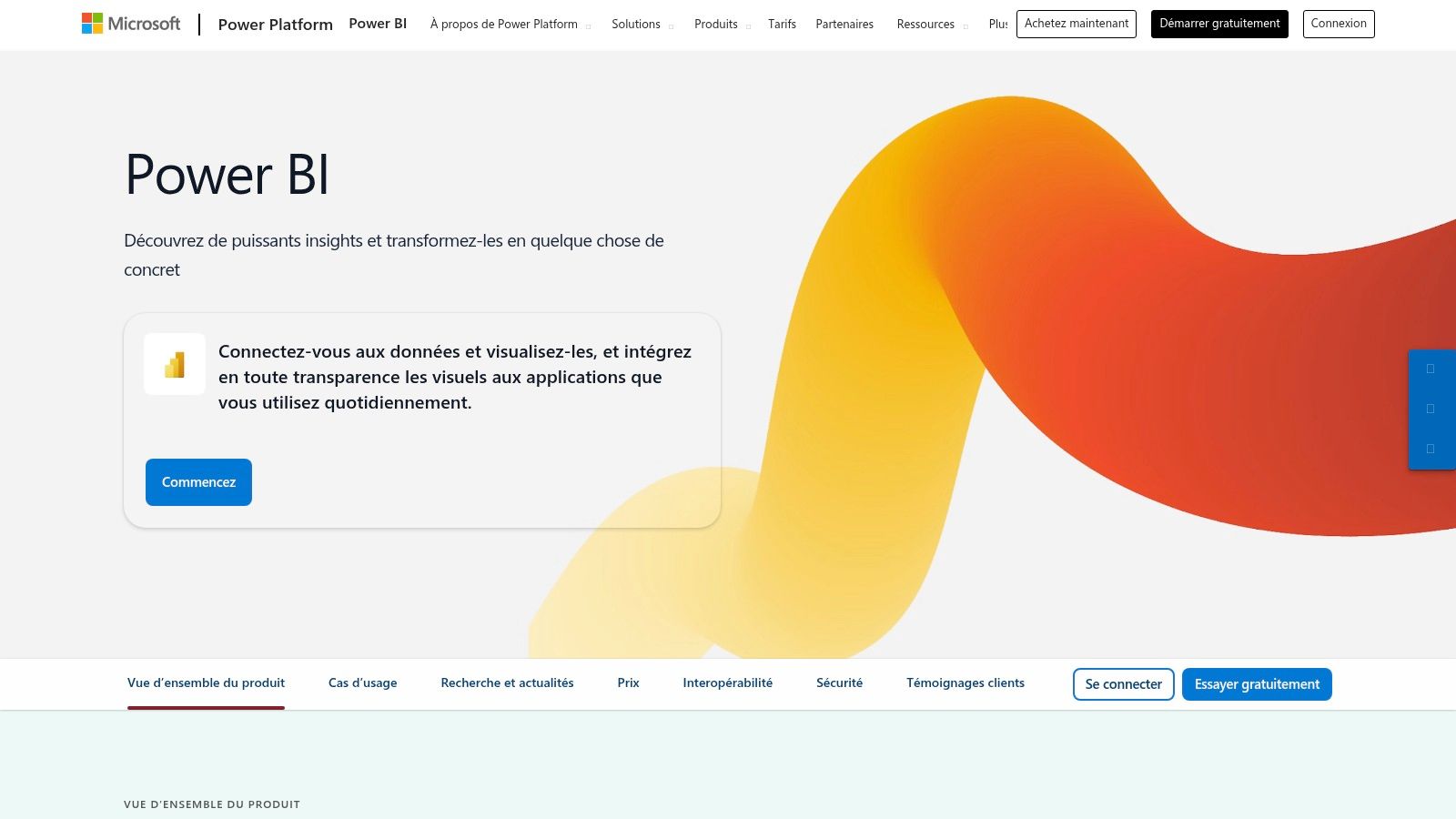Screen dimensions: 1456x819
Task: Open the Produits dropdown menu
Action: [x=716, y=24]
